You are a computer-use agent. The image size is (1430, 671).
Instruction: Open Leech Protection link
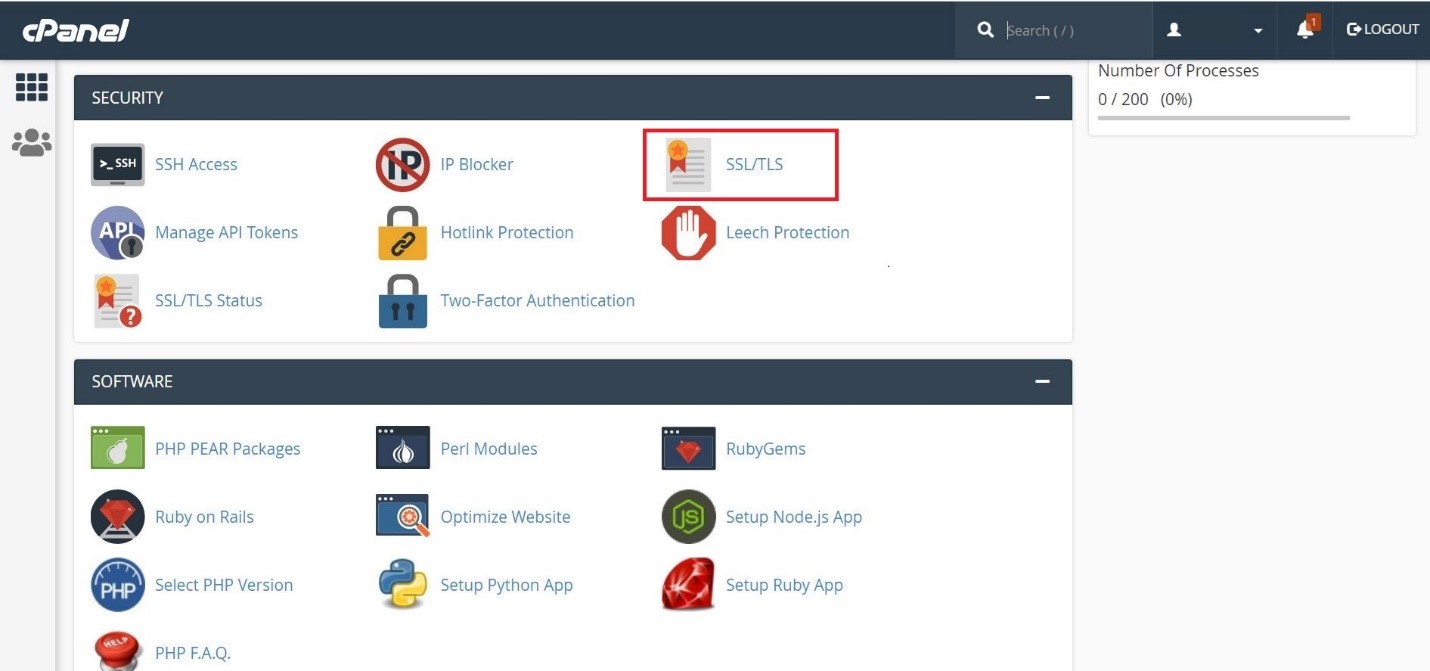click(788, 232)
